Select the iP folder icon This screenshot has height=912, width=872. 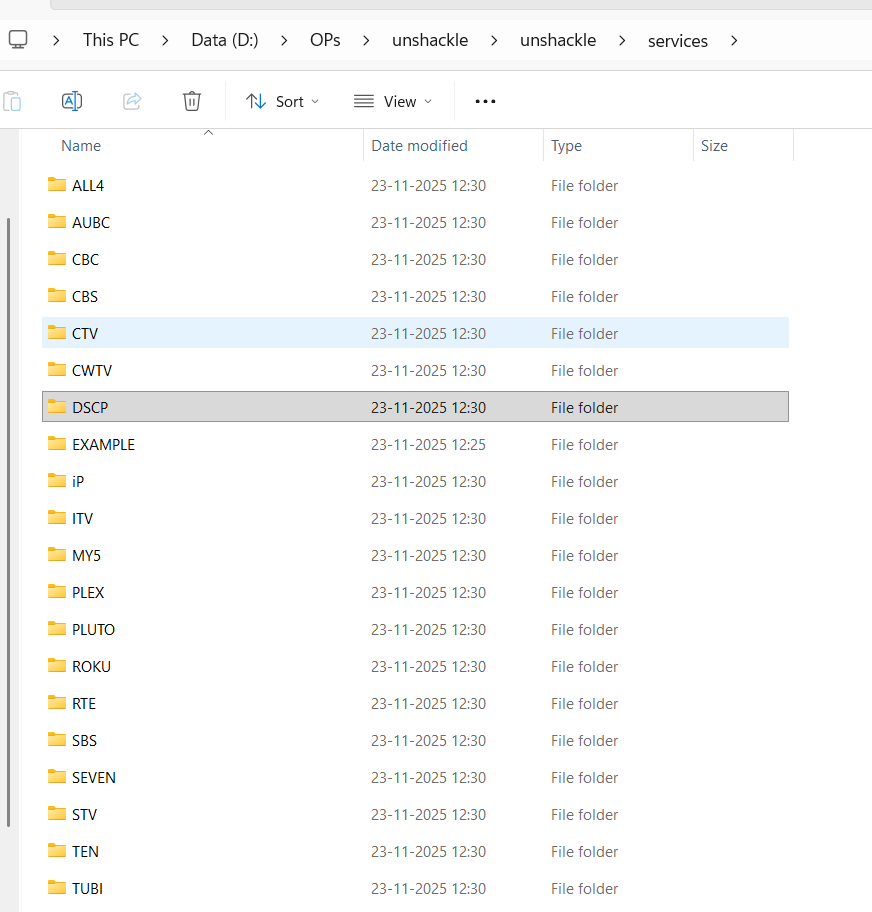tap(57, 480)
